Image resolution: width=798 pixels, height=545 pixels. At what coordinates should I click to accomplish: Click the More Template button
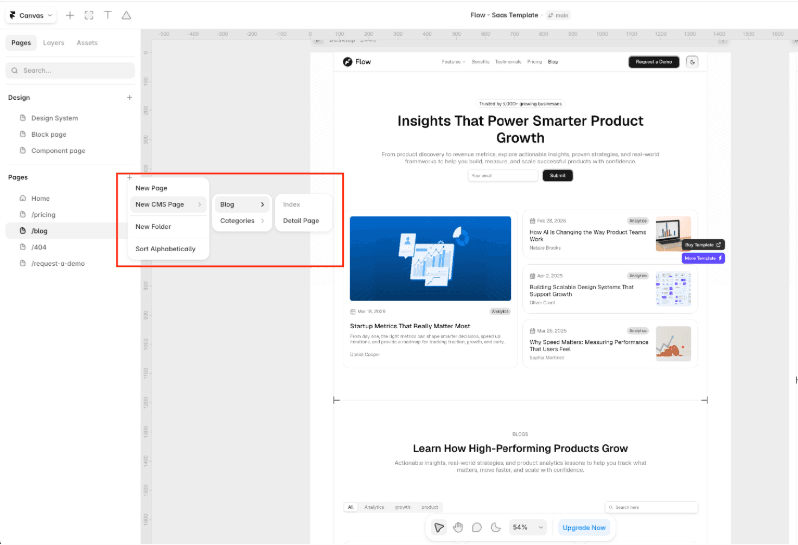click(x=703, y=259)
